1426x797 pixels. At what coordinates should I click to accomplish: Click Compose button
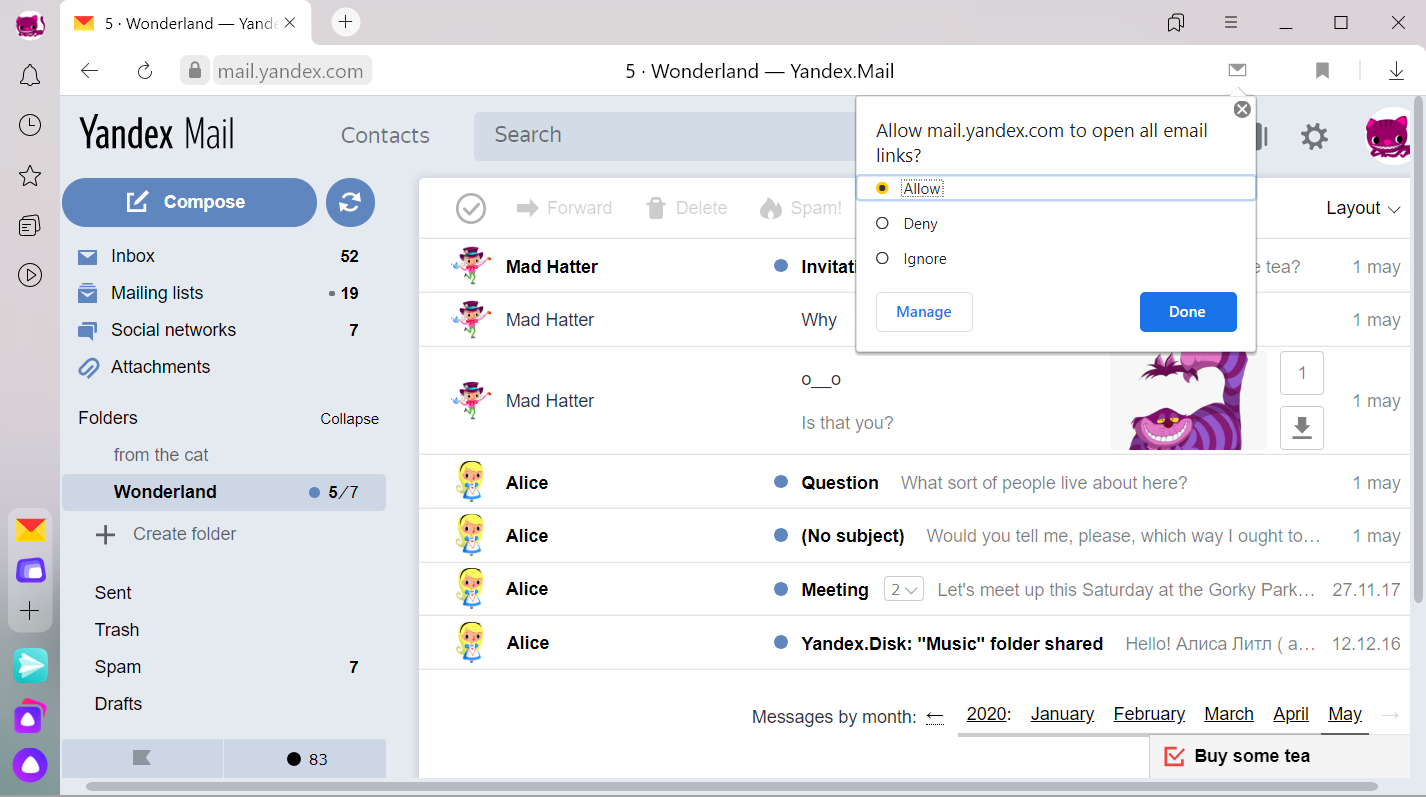point(189,202)
